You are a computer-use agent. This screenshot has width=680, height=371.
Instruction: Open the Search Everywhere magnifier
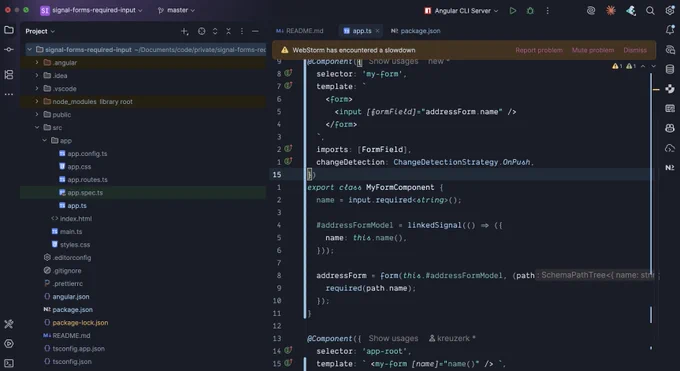tap(650, 10)
